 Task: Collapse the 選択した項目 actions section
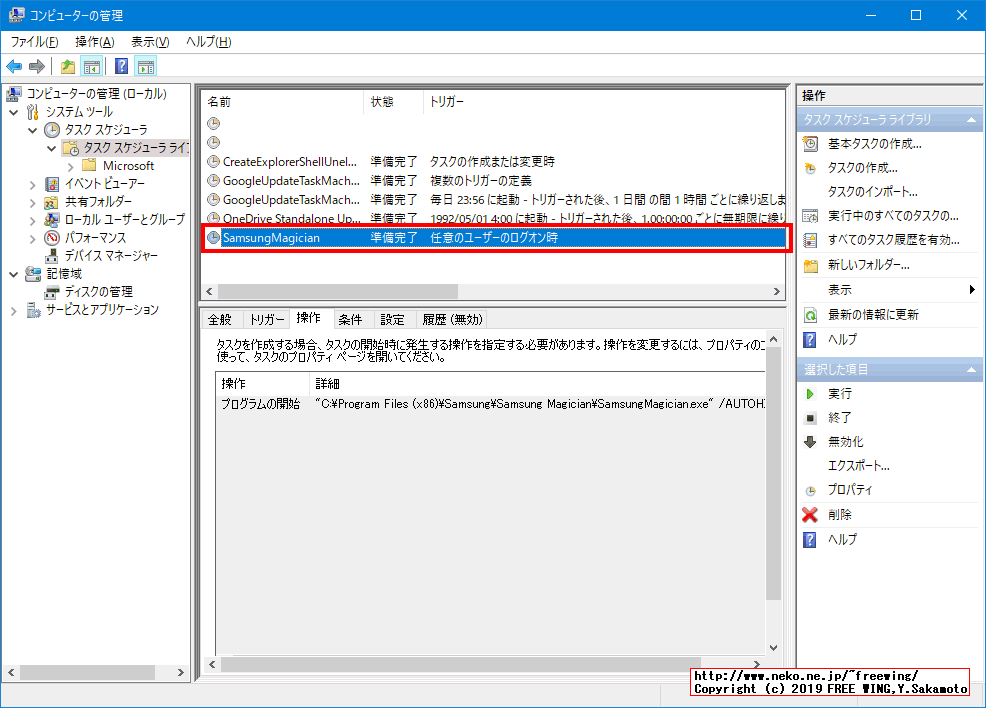coord(973,370)
